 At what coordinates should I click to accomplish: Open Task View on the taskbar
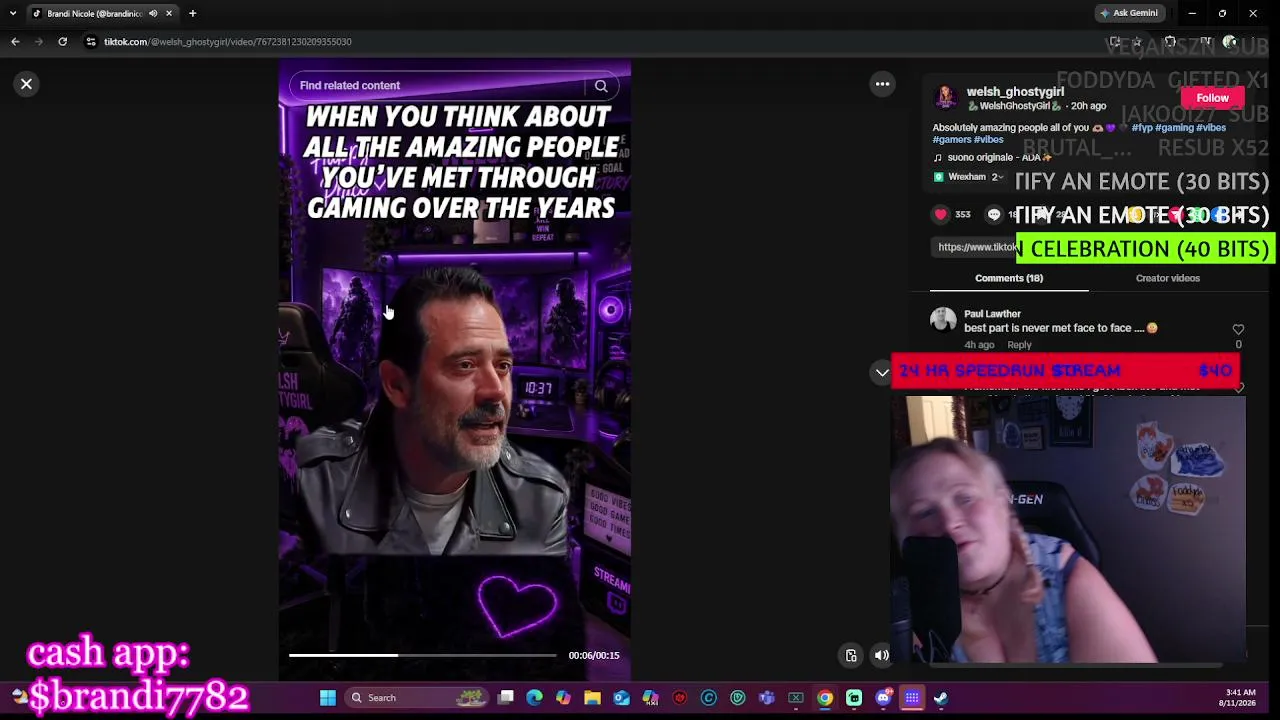506,698
